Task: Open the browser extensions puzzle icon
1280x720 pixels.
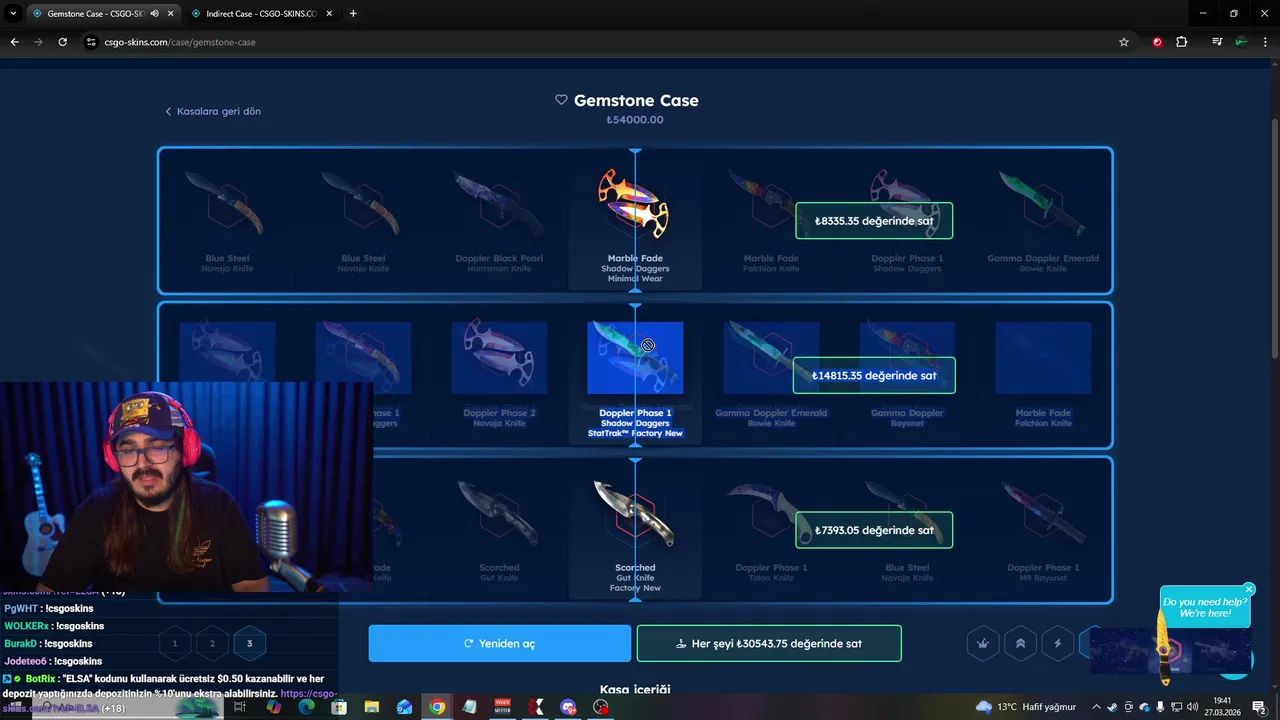Action: (x=1182, y=42)
